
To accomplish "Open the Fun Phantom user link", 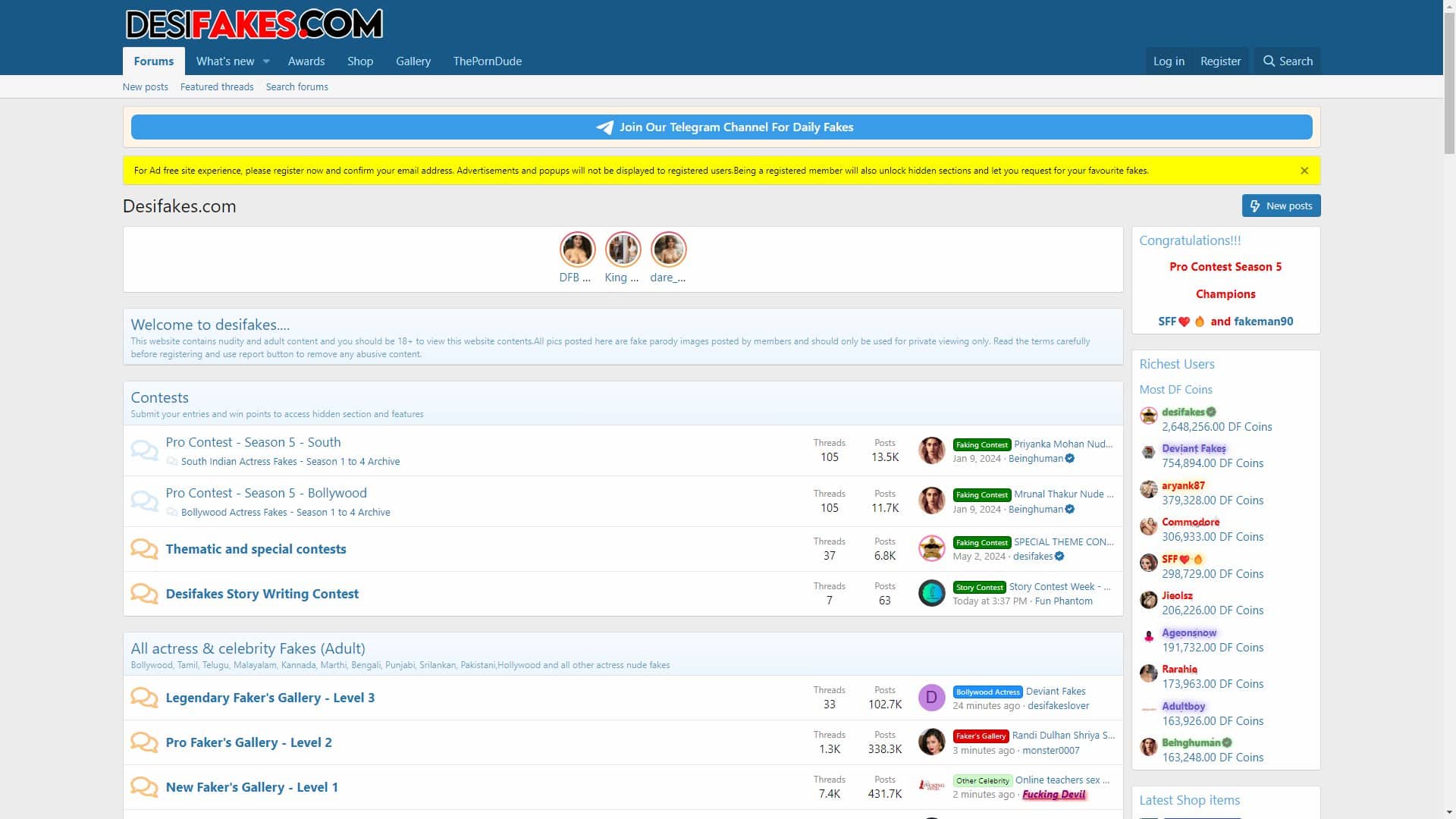I will [1064, 601].
